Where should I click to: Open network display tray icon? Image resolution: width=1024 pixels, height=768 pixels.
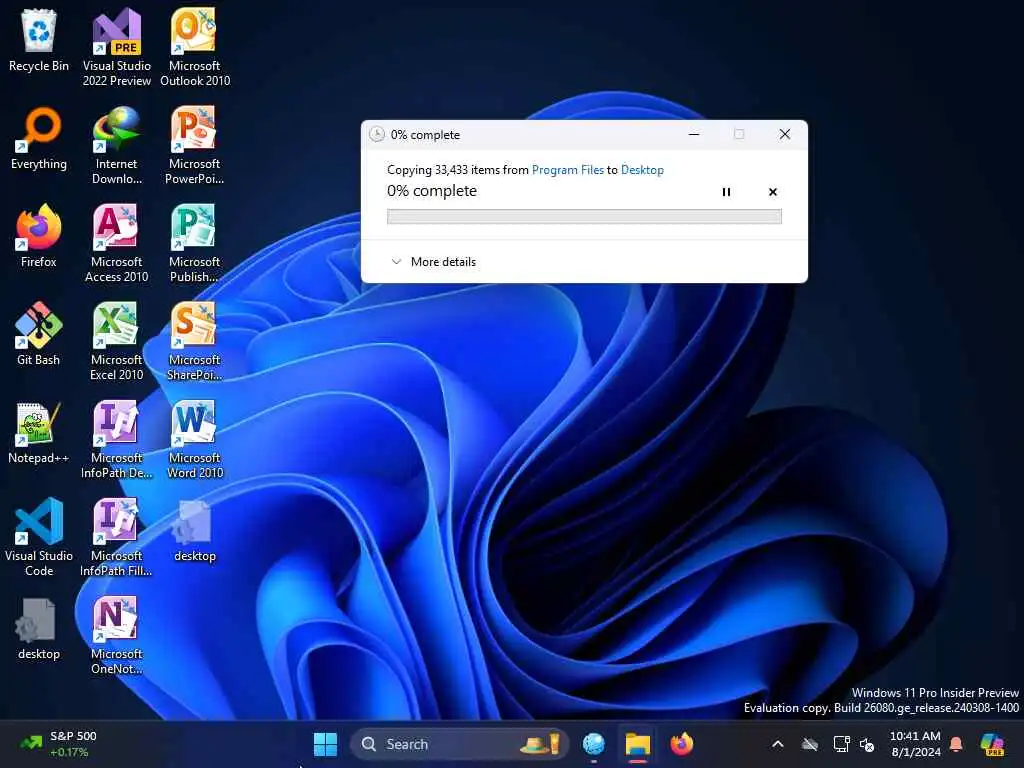click(841, 744)
